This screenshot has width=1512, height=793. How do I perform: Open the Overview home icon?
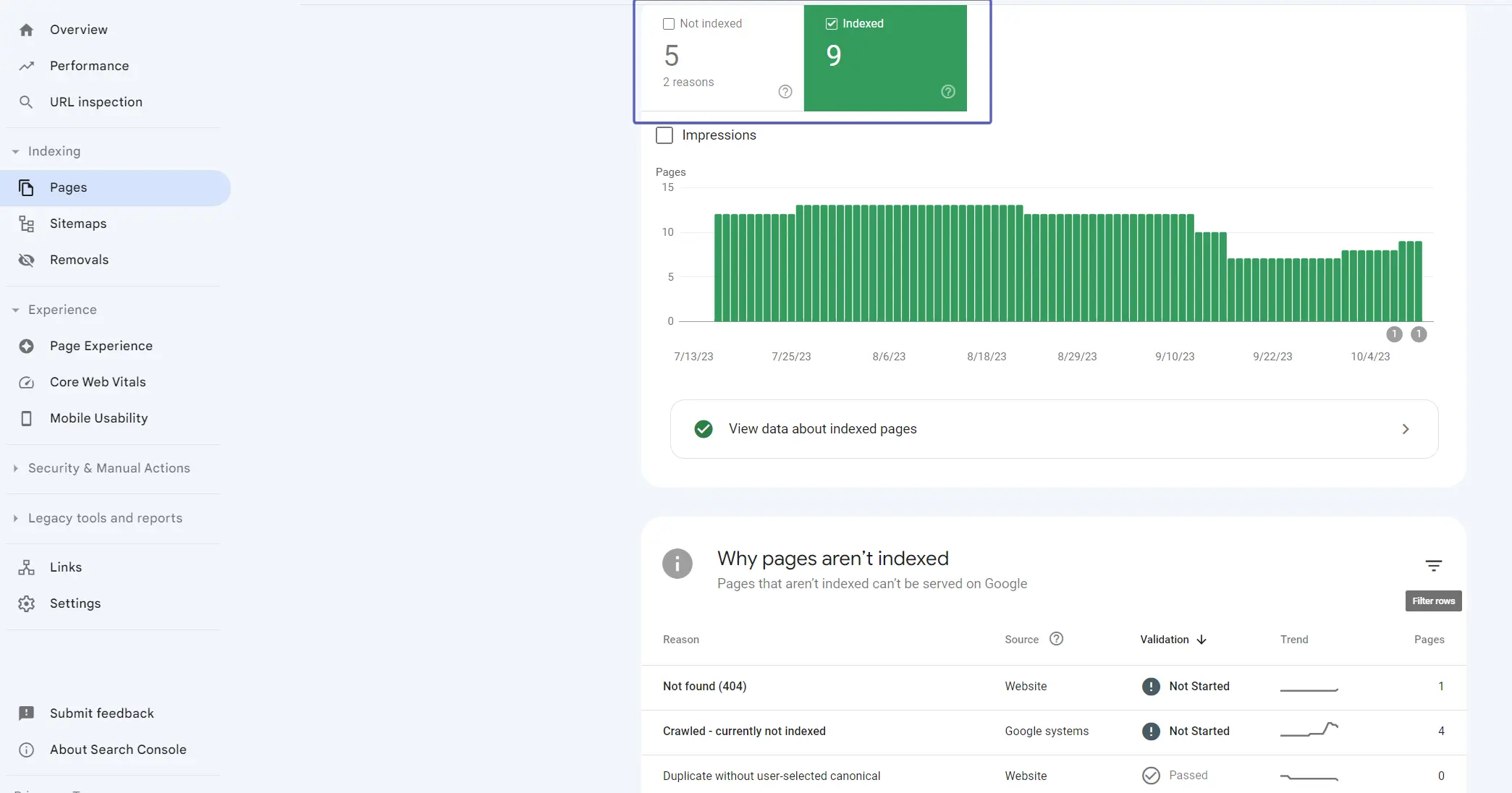[26, 30]
